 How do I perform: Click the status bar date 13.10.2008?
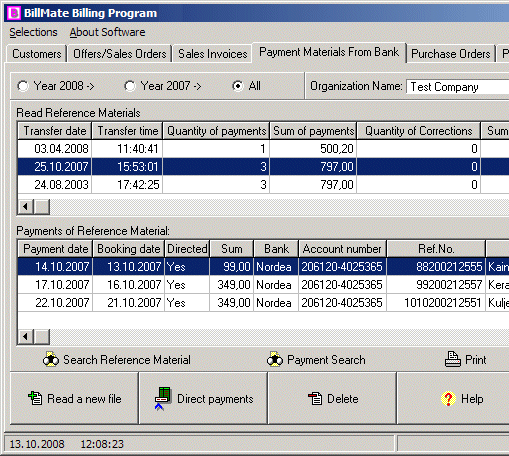click(x=37, y=444)
